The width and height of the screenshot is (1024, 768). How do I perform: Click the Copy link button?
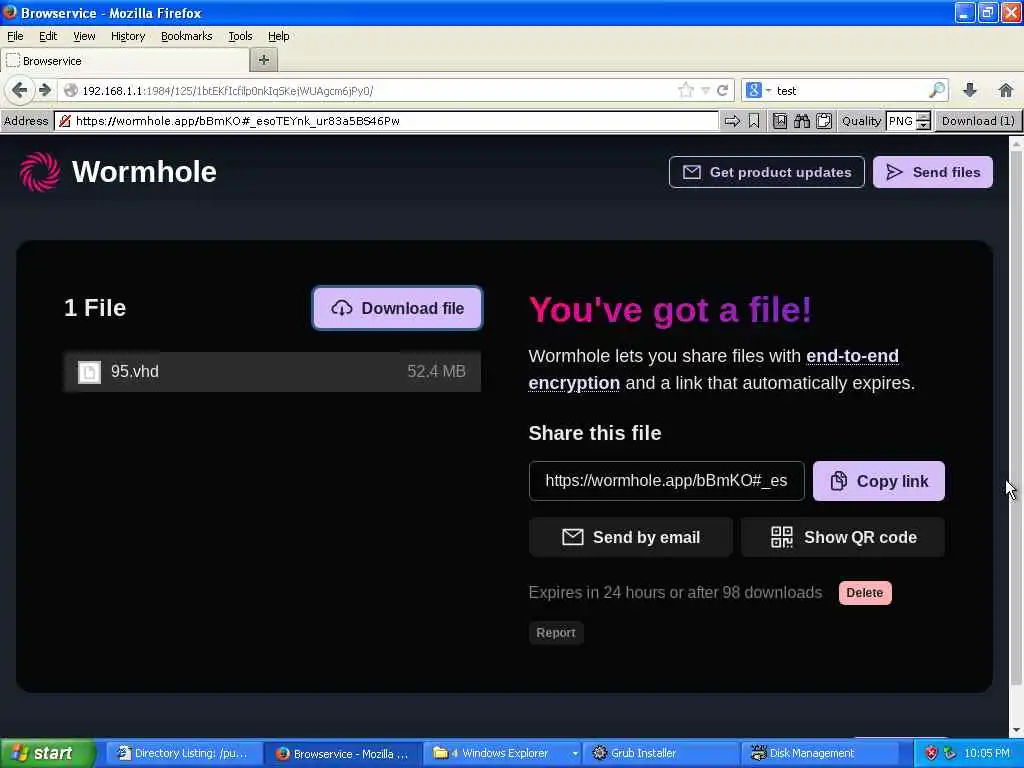878,481
